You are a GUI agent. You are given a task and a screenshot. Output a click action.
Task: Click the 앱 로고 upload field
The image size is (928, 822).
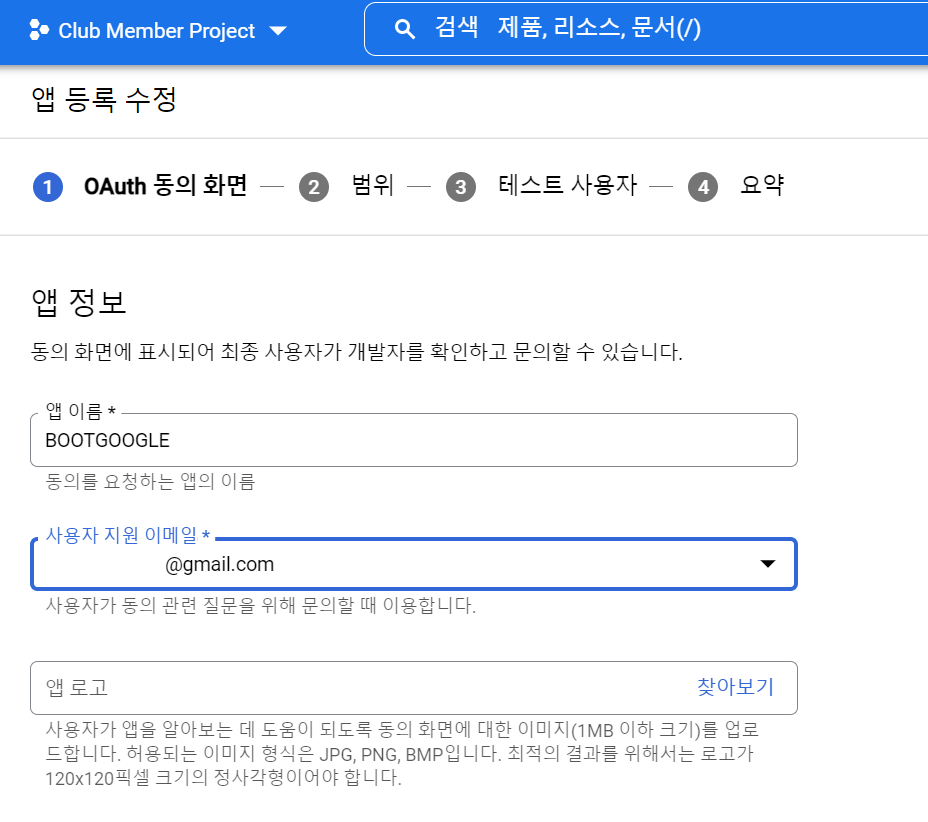tap(414, 688)
